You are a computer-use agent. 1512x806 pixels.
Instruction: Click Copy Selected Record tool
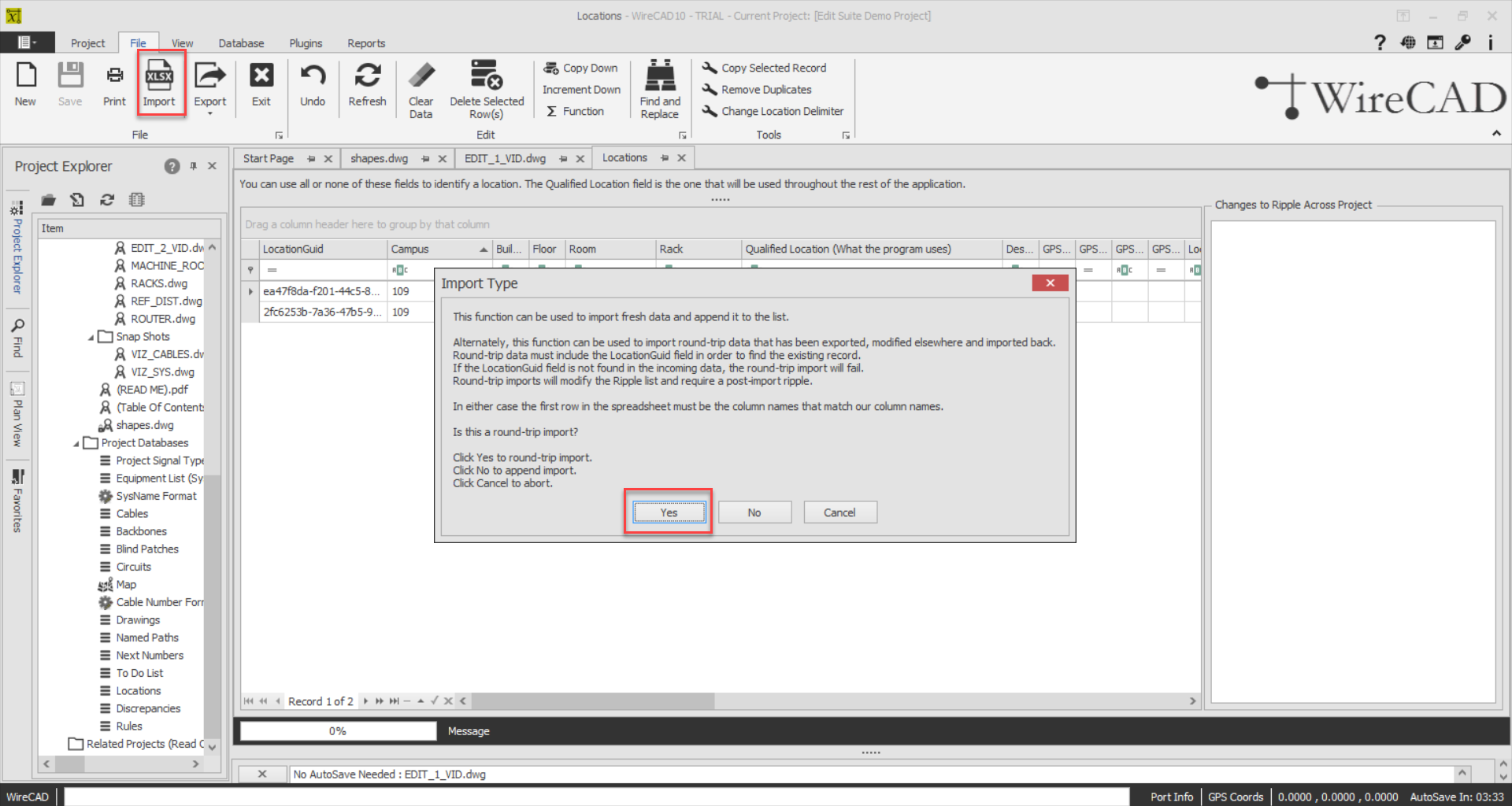(764, 68)
